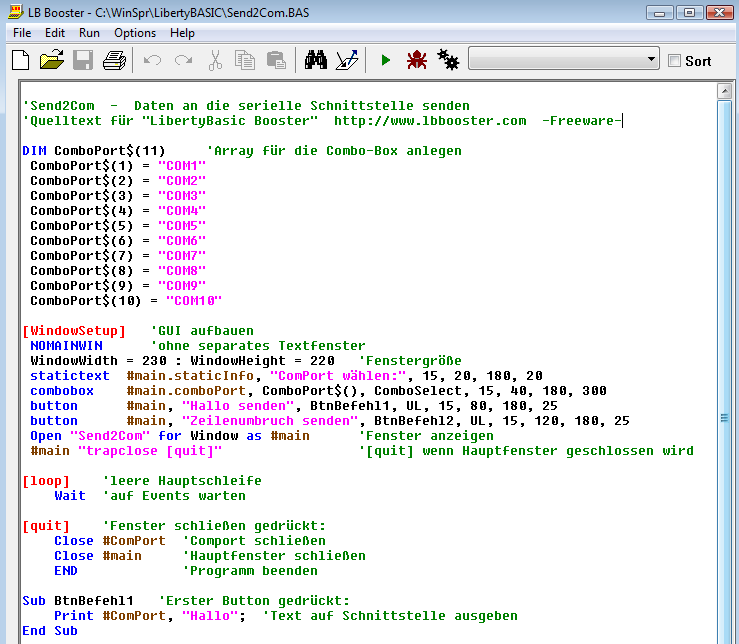Click the "COM1" string literal

[x=182, y=165]
